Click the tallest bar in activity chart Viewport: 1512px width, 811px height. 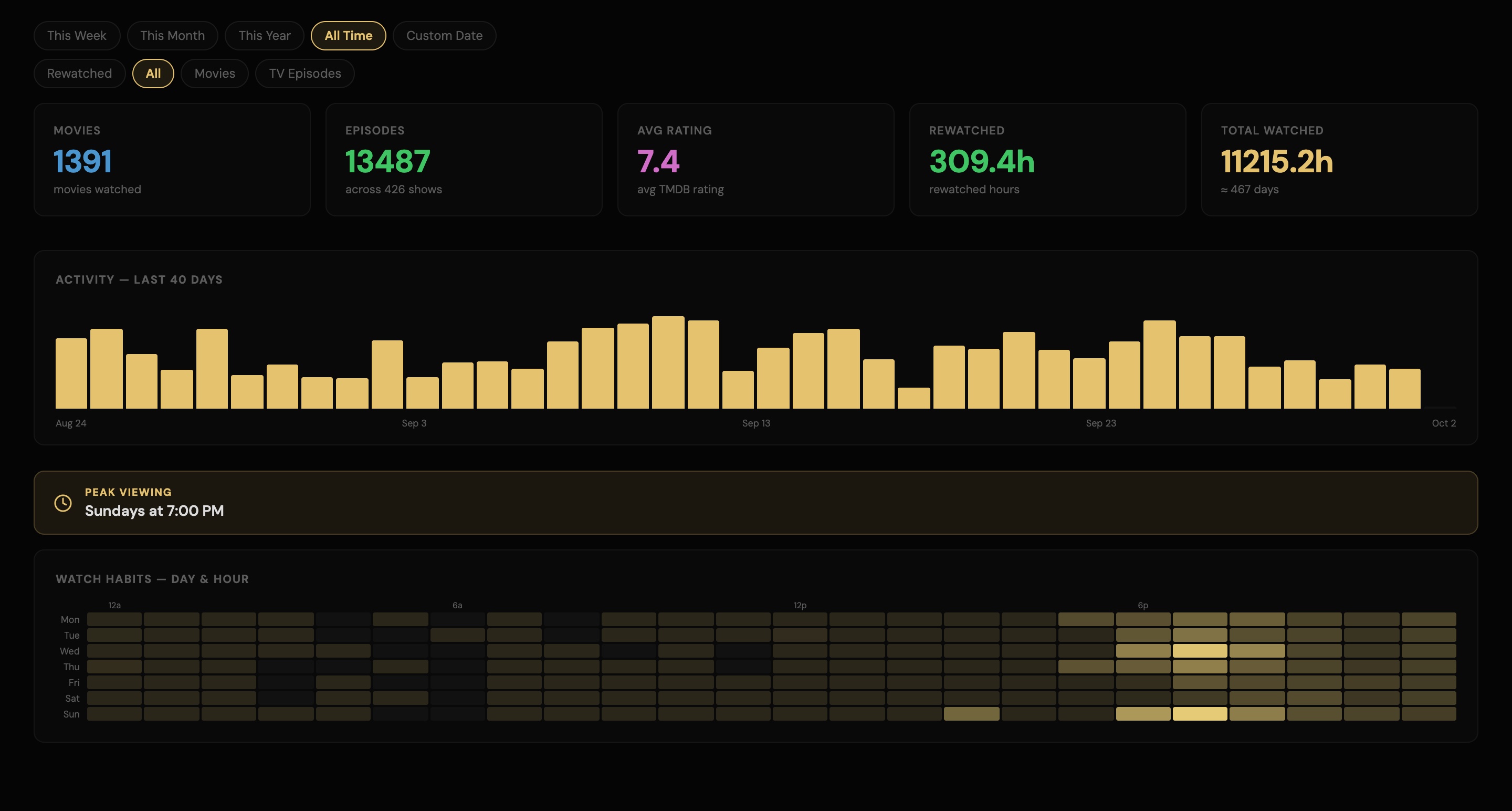pyautogui.click(x=668, y=362)
